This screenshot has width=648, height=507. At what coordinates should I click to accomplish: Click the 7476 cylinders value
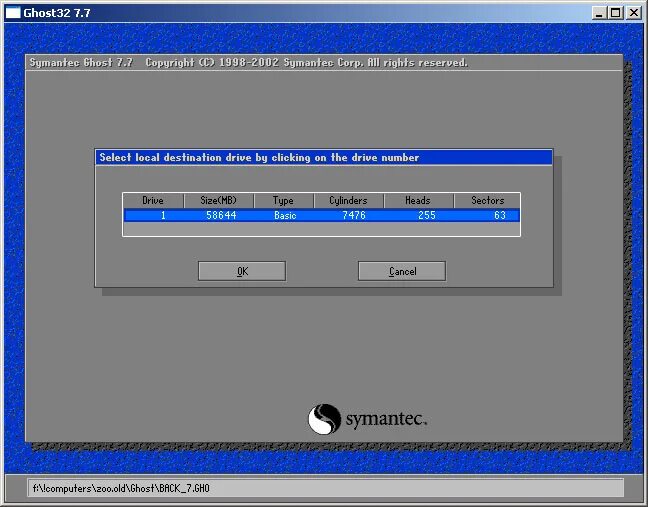point(354,215)
